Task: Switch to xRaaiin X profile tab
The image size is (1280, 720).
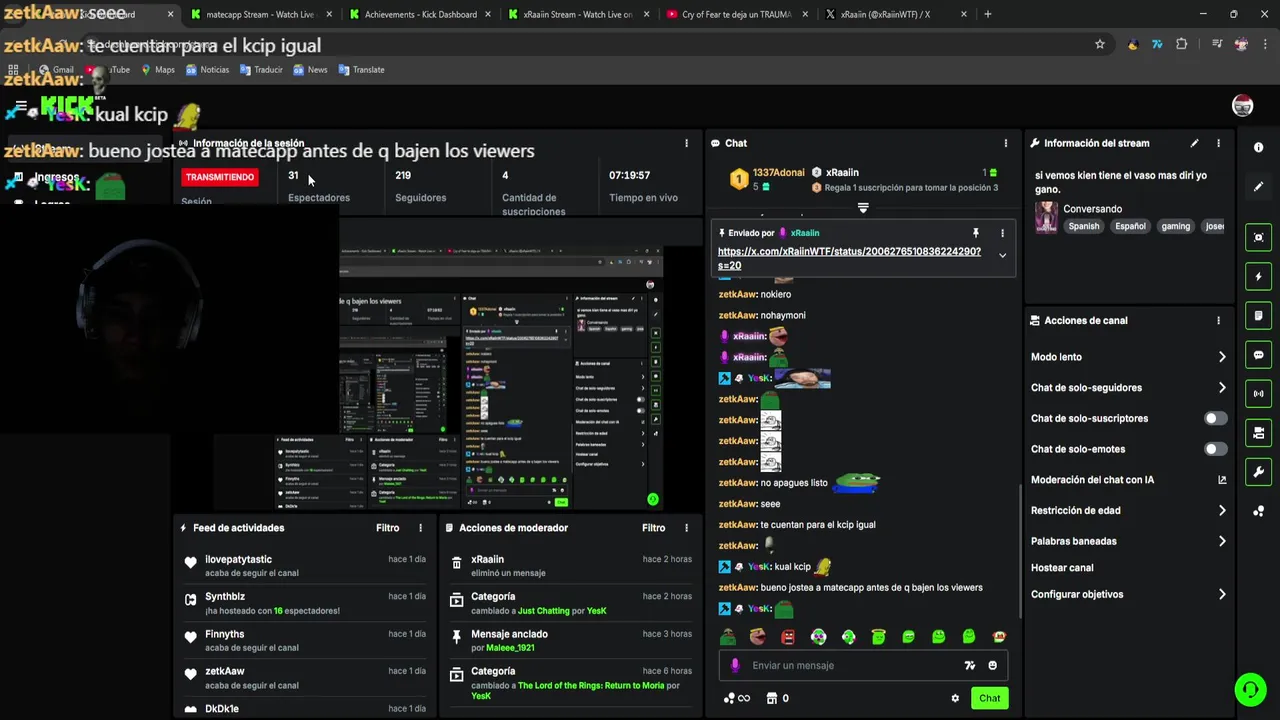Action: click(x=896, y=14)
